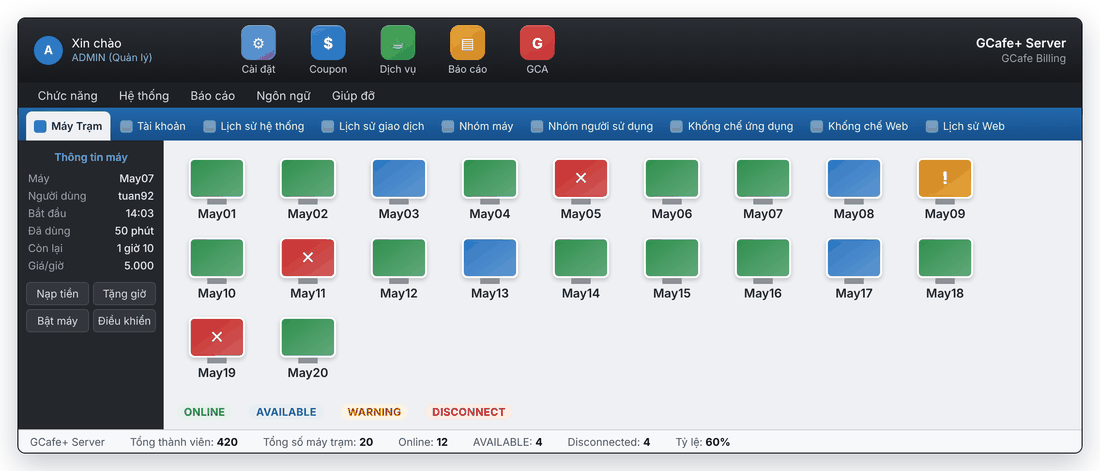Click the red GCA icon
1100x471 pixels.
[x=537, y=43]
